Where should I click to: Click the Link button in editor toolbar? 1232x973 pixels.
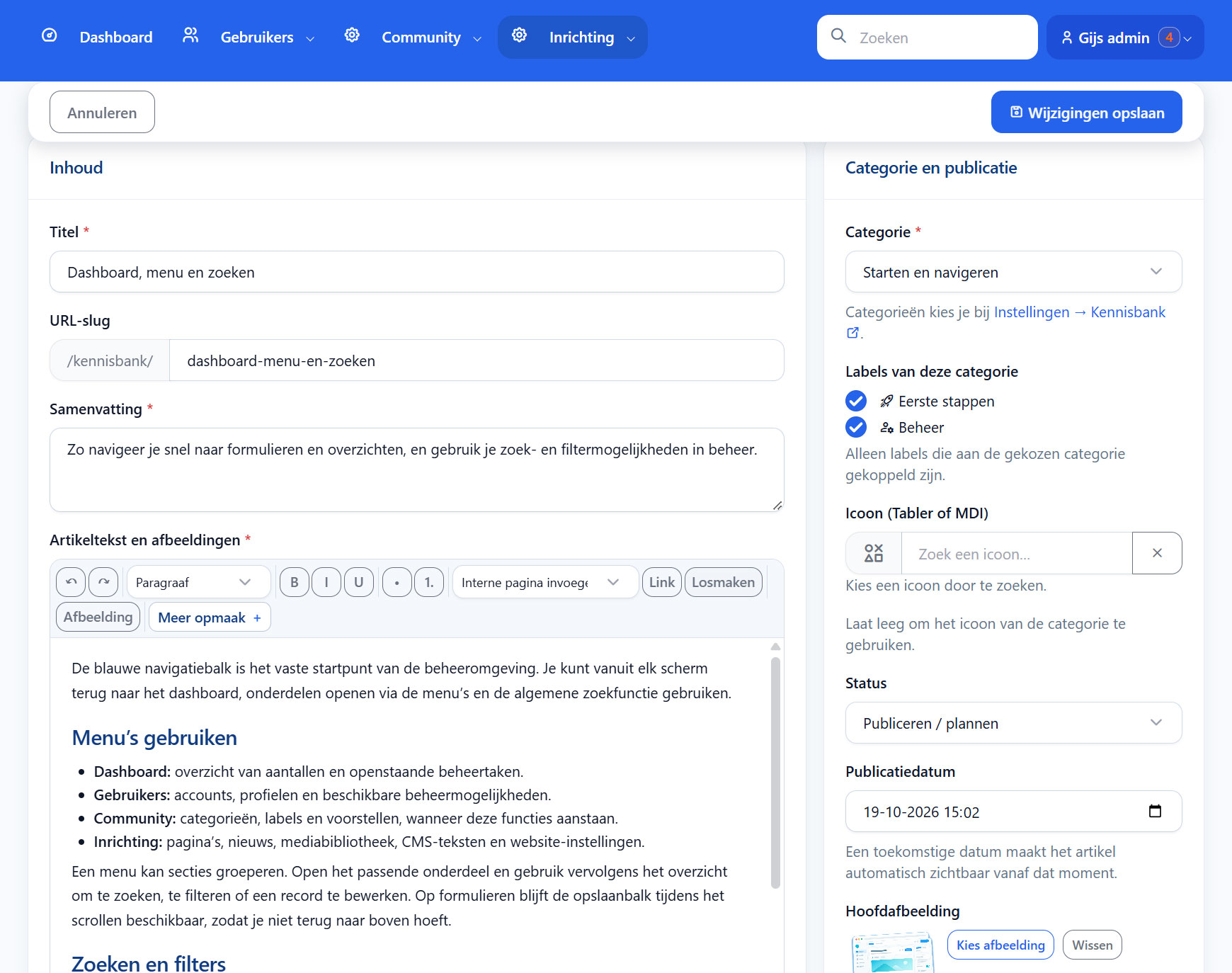point(662,582)
